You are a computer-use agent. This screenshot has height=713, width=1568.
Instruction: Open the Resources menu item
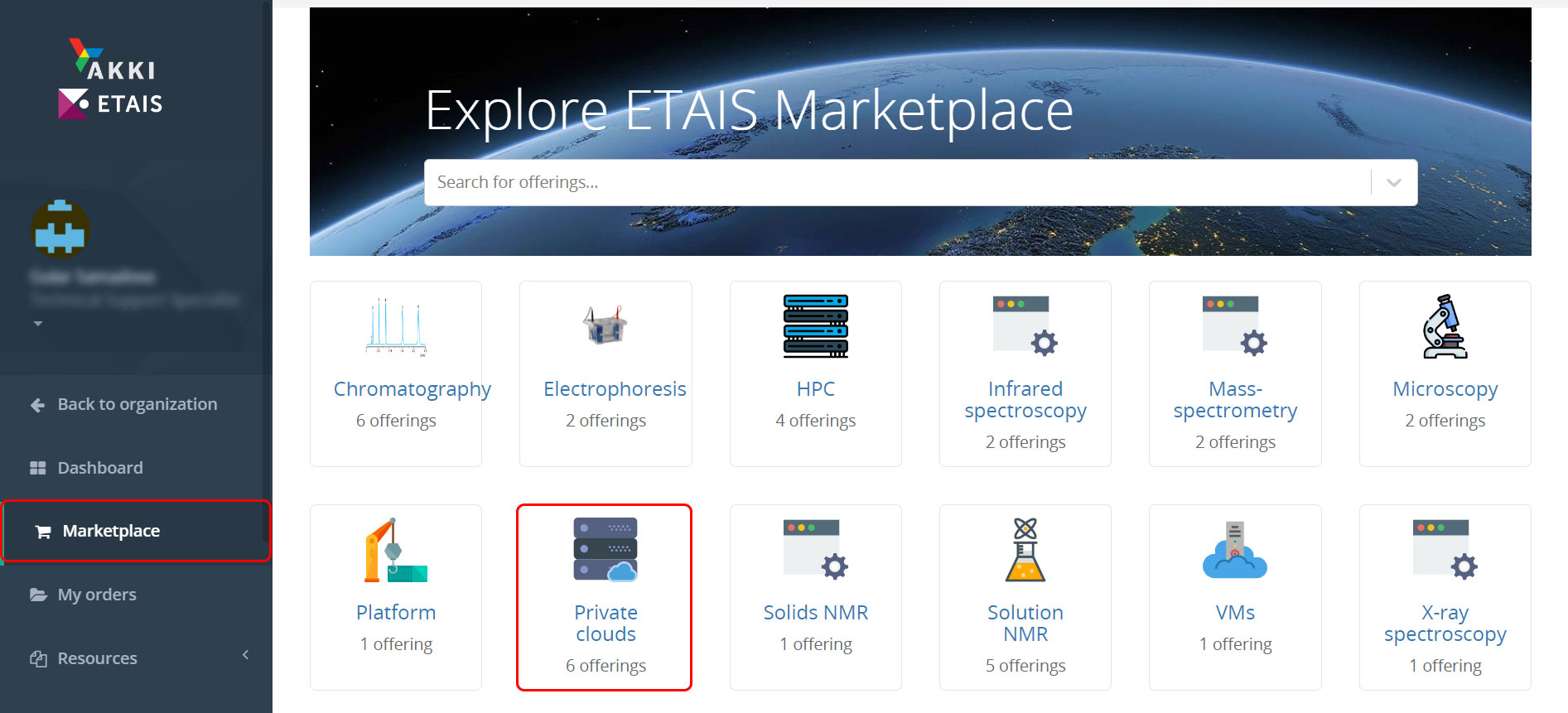pyautogui.click(x=136, y=658)
